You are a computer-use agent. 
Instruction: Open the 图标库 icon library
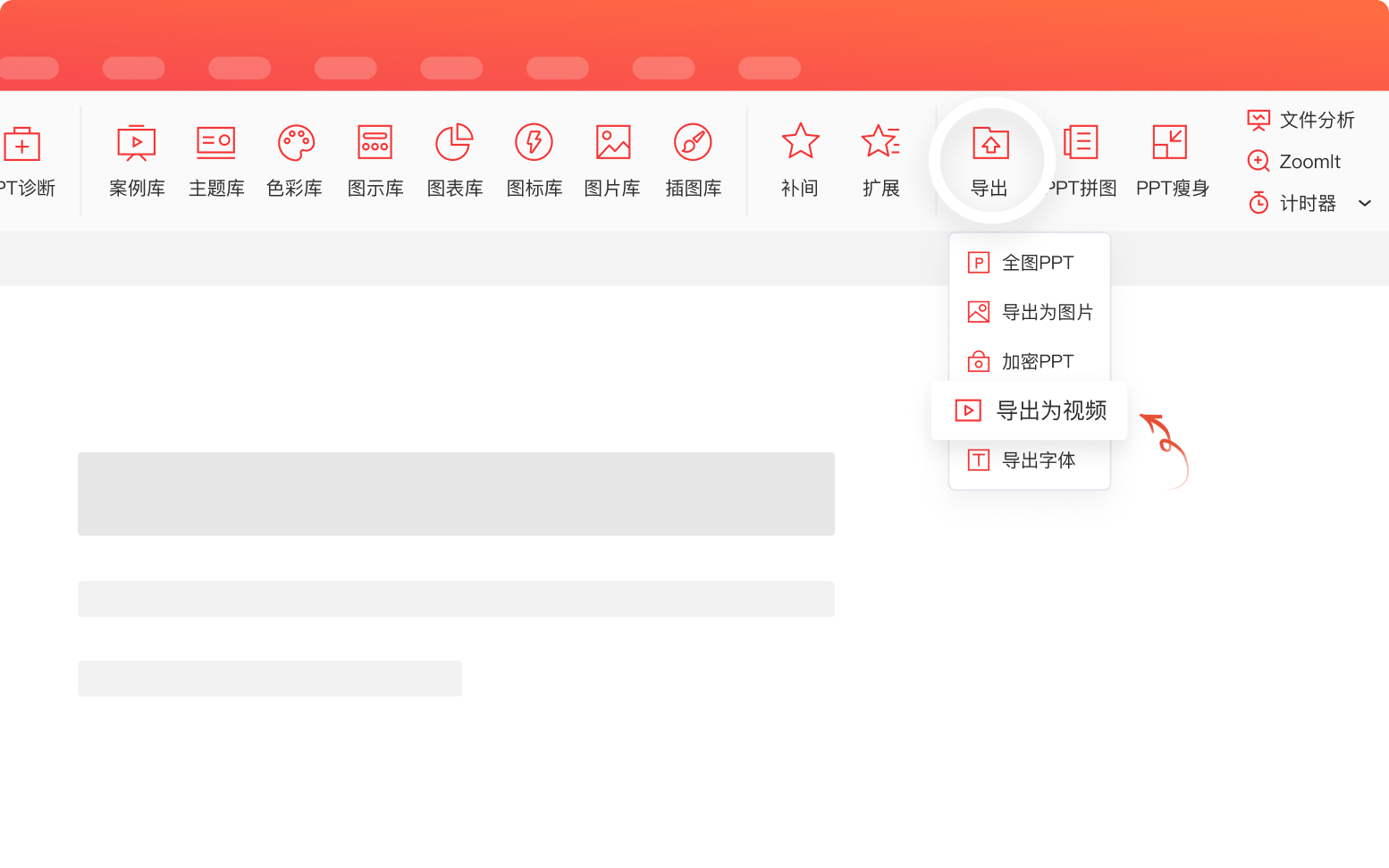tap(535, 161)
